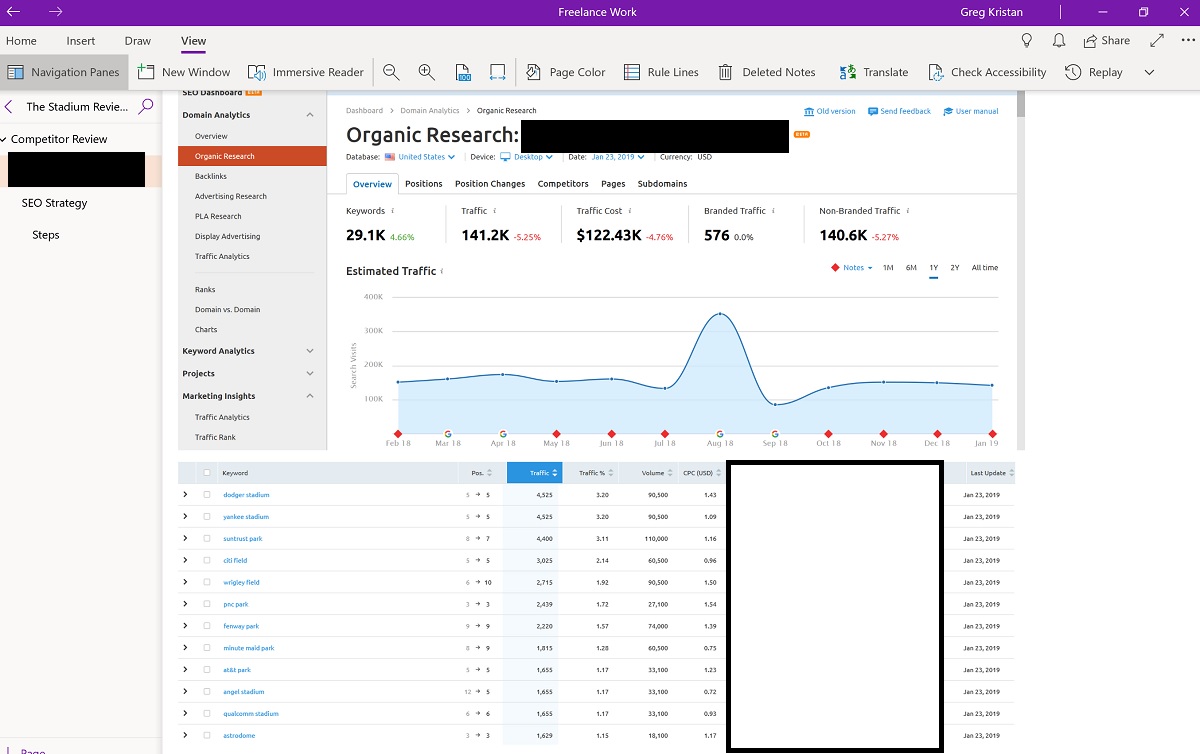Open the notifications bell
The image size is (1200, 754).
click(1059, 41)
